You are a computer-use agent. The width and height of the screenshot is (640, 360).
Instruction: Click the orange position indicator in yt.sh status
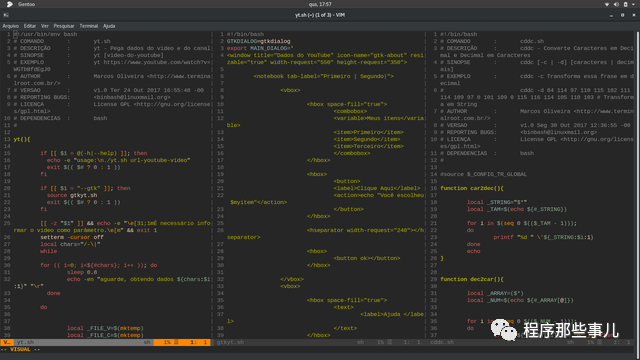click(182, 342)
